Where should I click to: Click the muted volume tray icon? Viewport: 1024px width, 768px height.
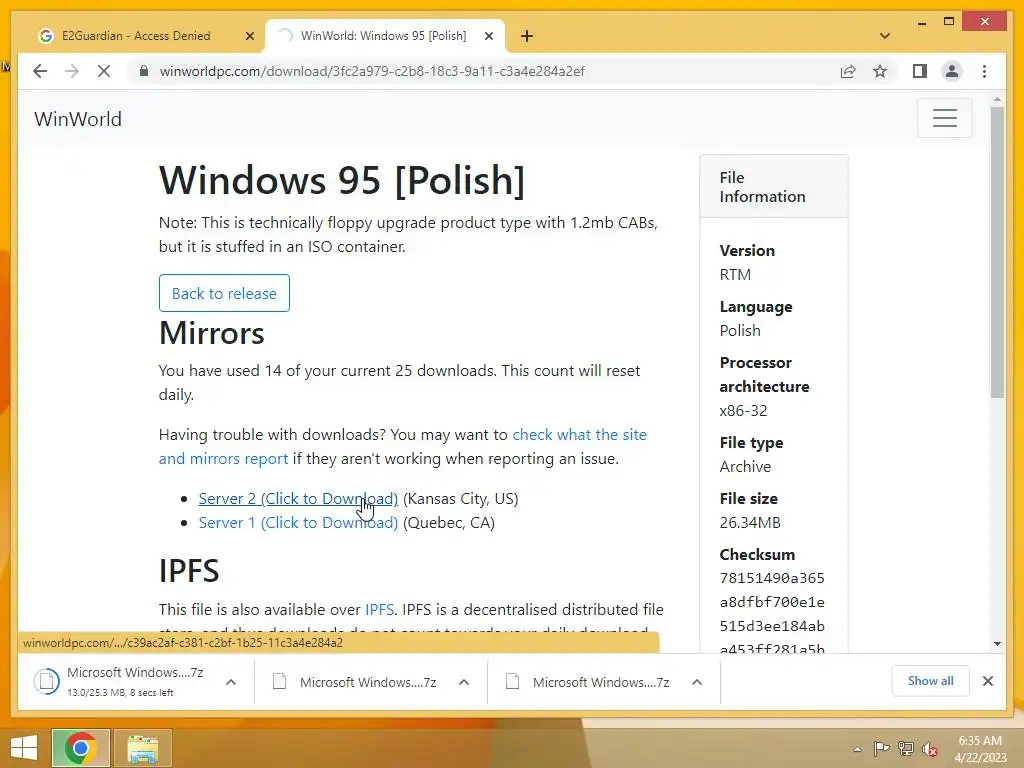click(929, 749)
